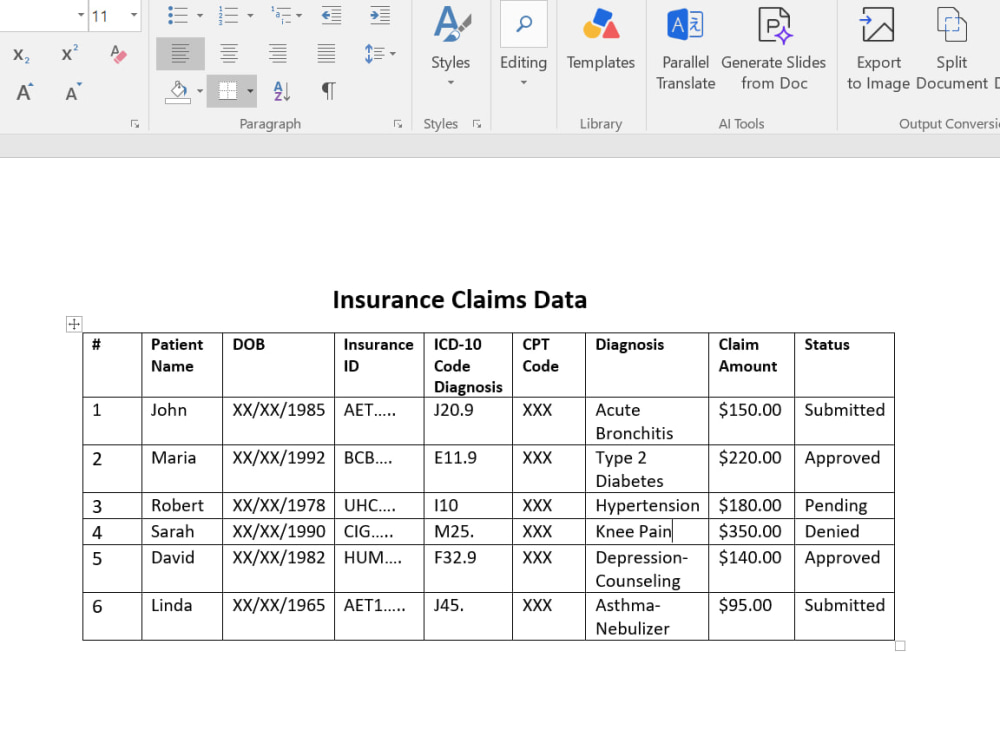Viewport: 1000px width, 750px height.
Task: Open the font size dropdown
Action: click(133, 15)
